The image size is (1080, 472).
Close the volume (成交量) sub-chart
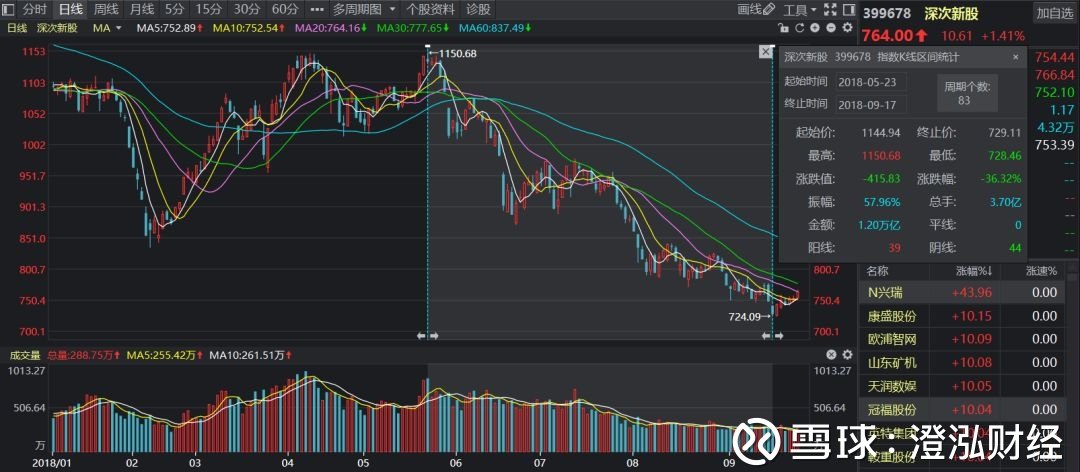tap(831, 354)
